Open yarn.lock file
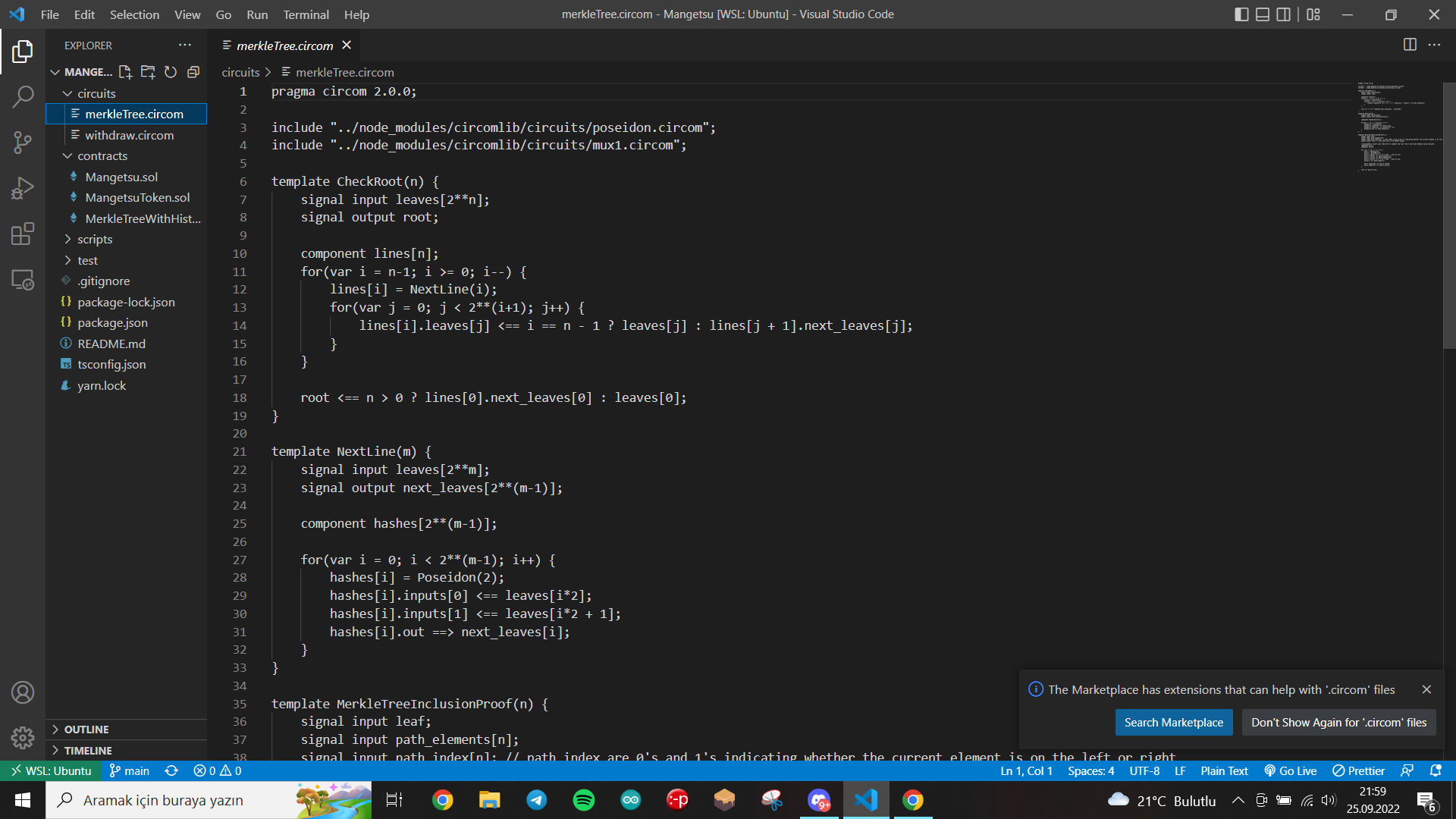 [x=126, y=385]
